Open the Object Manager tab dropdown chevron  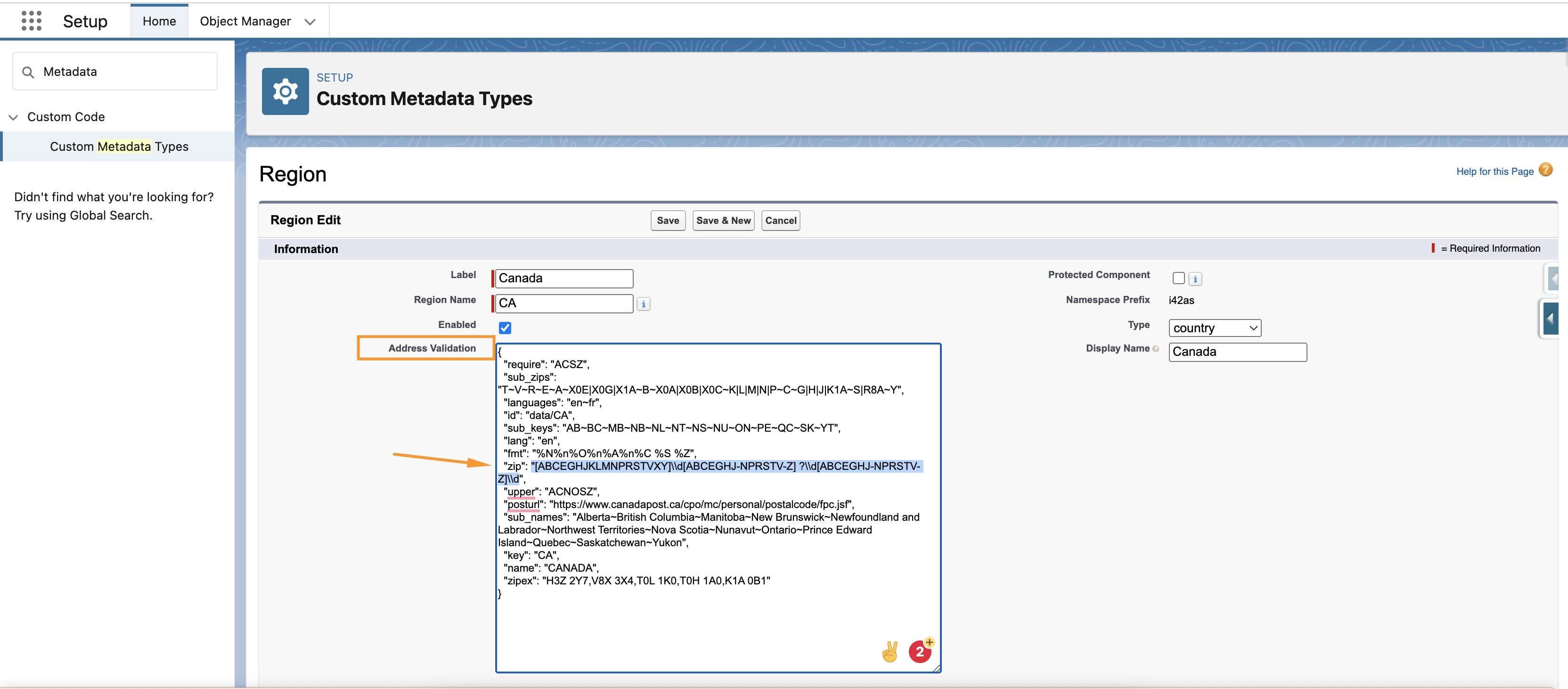310,22
